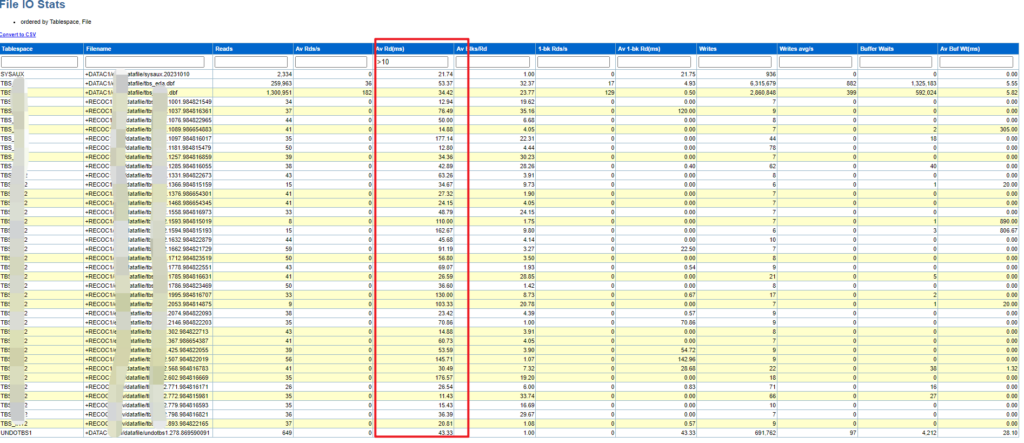Click the 1-bk Rds/s value 129

pos(609,93)
